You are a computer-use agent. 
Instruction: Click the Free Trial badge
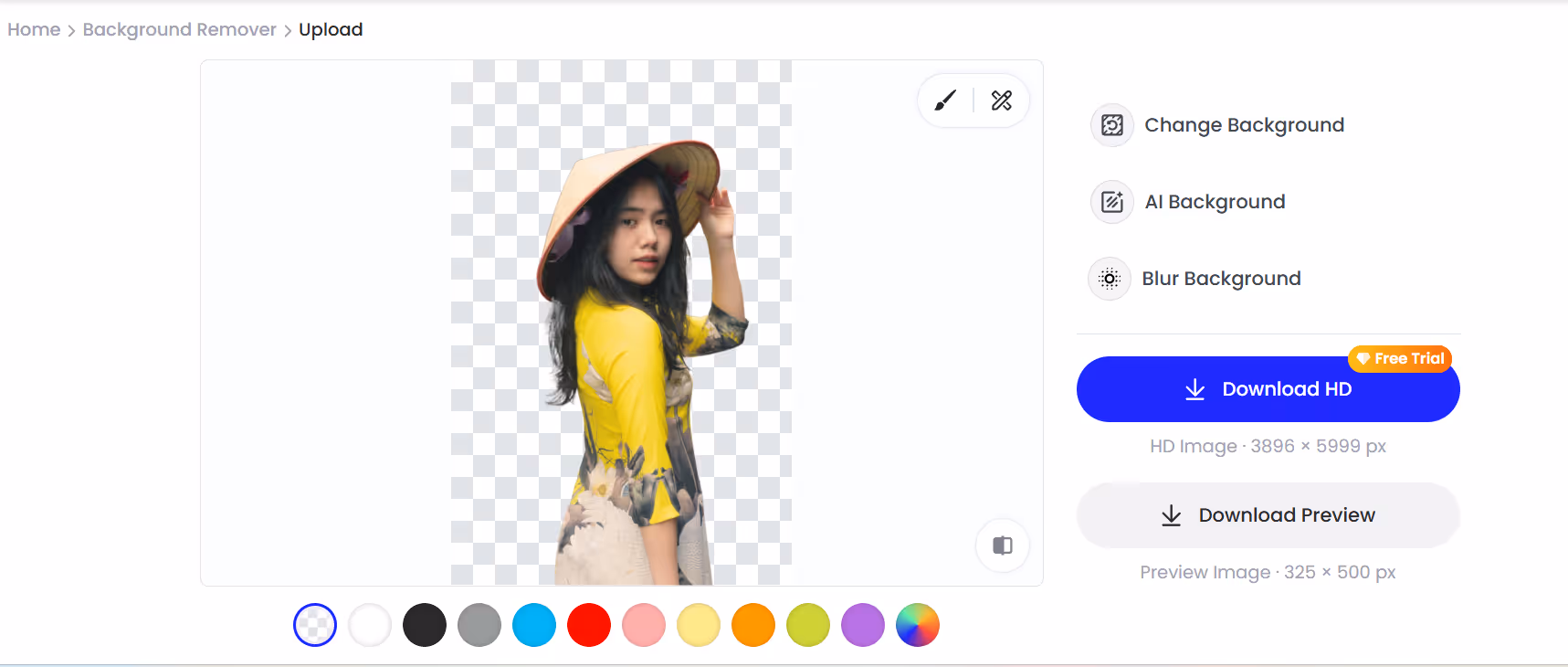[1401, 359]
